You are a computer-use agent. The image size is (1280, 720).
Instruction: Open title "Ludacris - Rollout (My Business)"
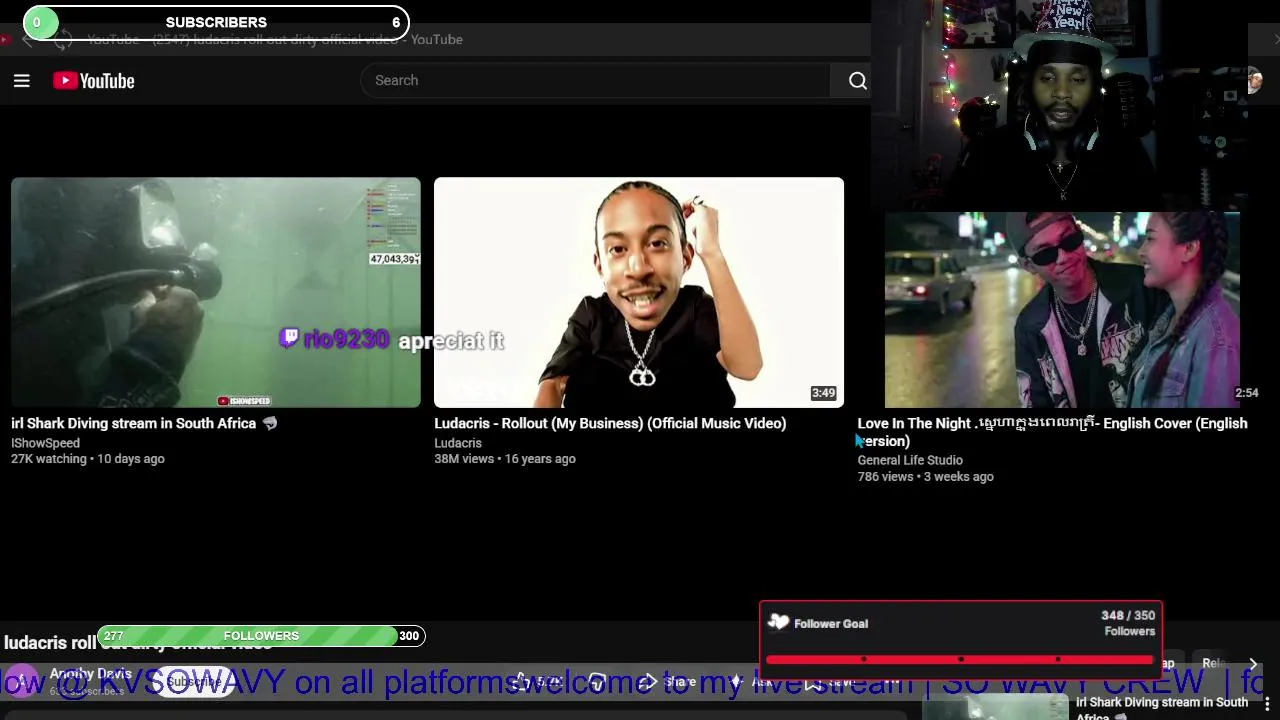tap(610, 424)
